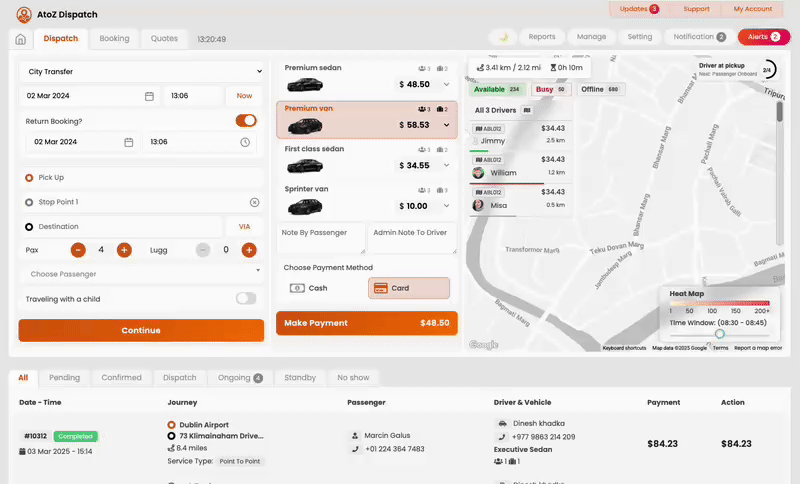This screenshot has height=484, width=800.
Task: Expand Sprinter van price chevron
Action: coord(446,206)
